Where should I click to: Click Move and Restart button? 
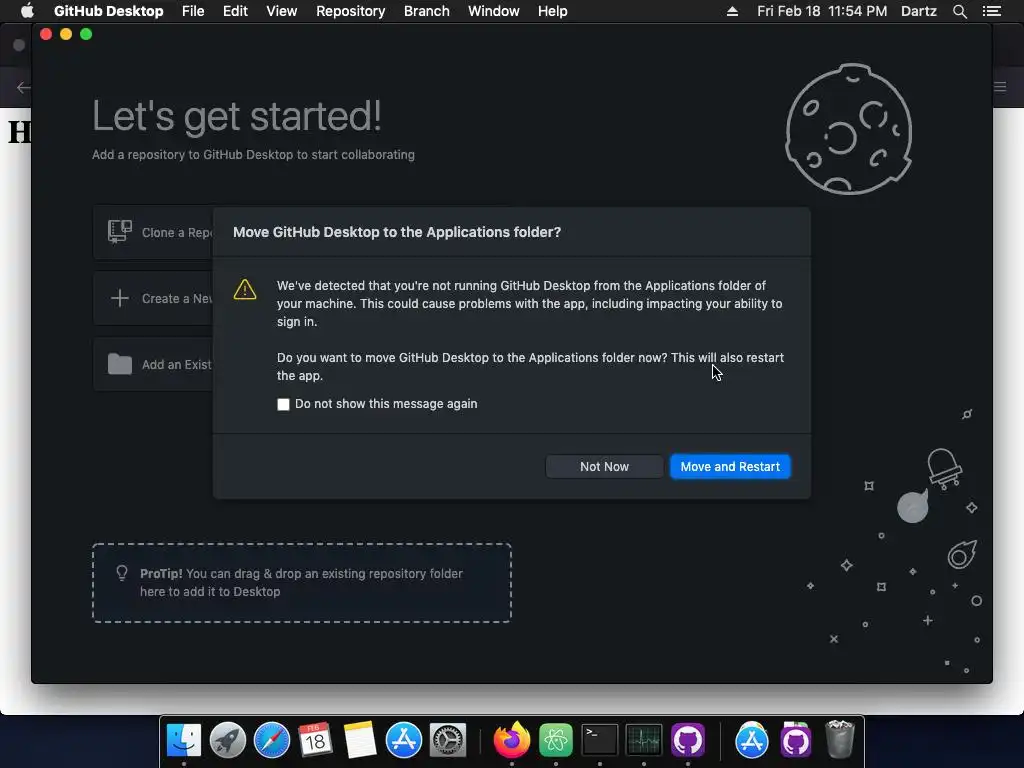point(730,466)
